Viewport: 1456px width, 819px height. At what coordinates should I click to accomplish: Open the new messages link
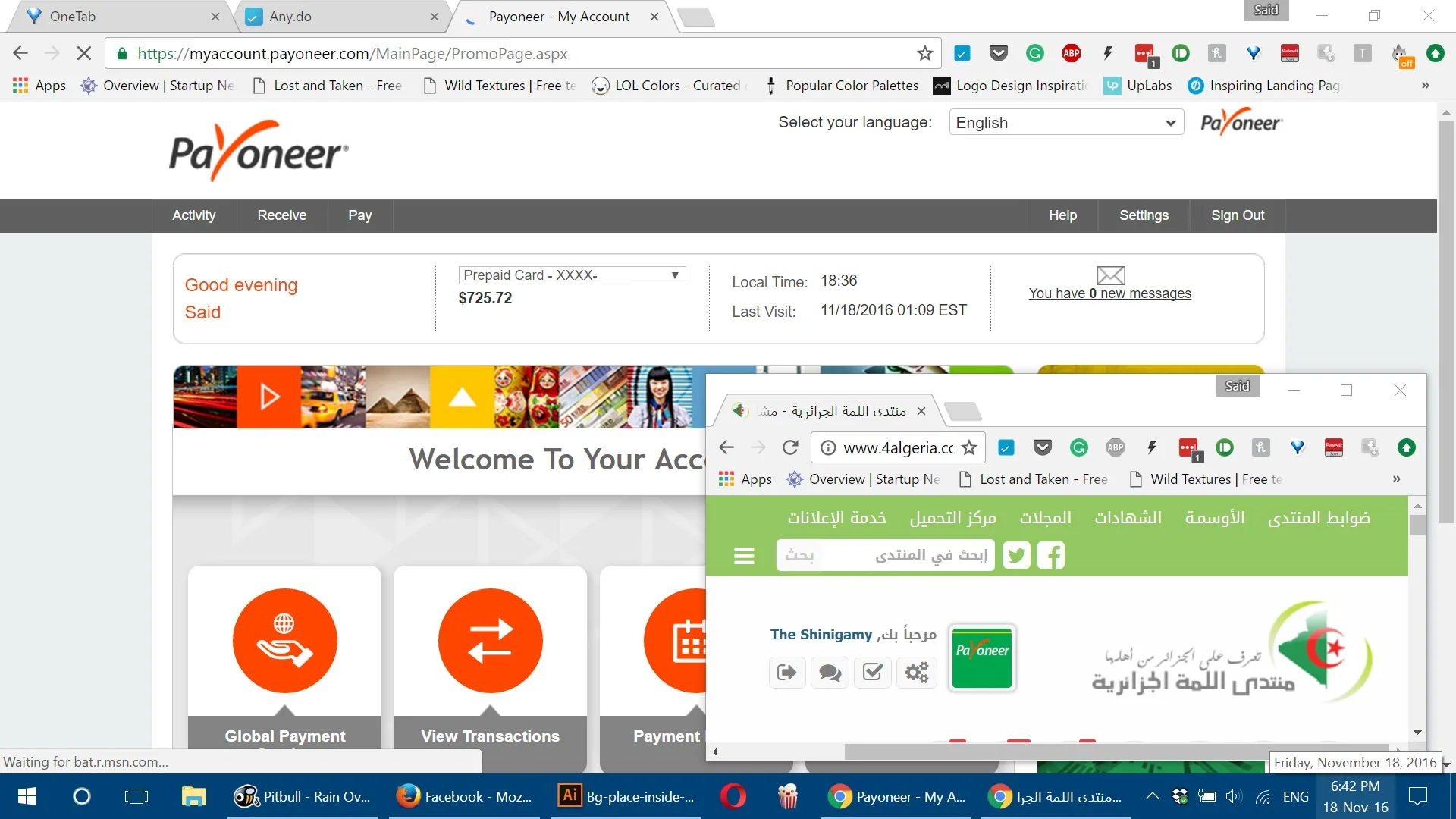(x=1109, y=293)
